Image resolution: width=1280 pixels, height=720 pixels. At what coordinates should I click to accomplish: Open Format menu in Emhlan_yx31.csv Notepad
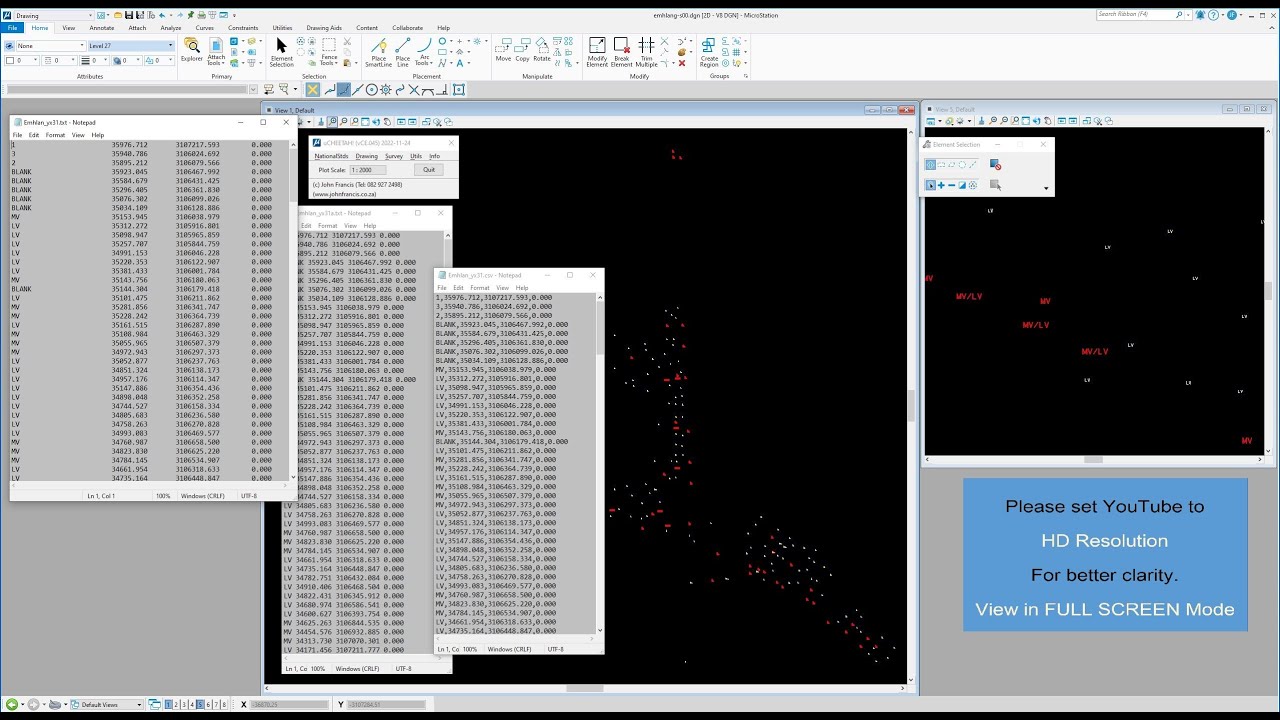[x=480, y=288]
